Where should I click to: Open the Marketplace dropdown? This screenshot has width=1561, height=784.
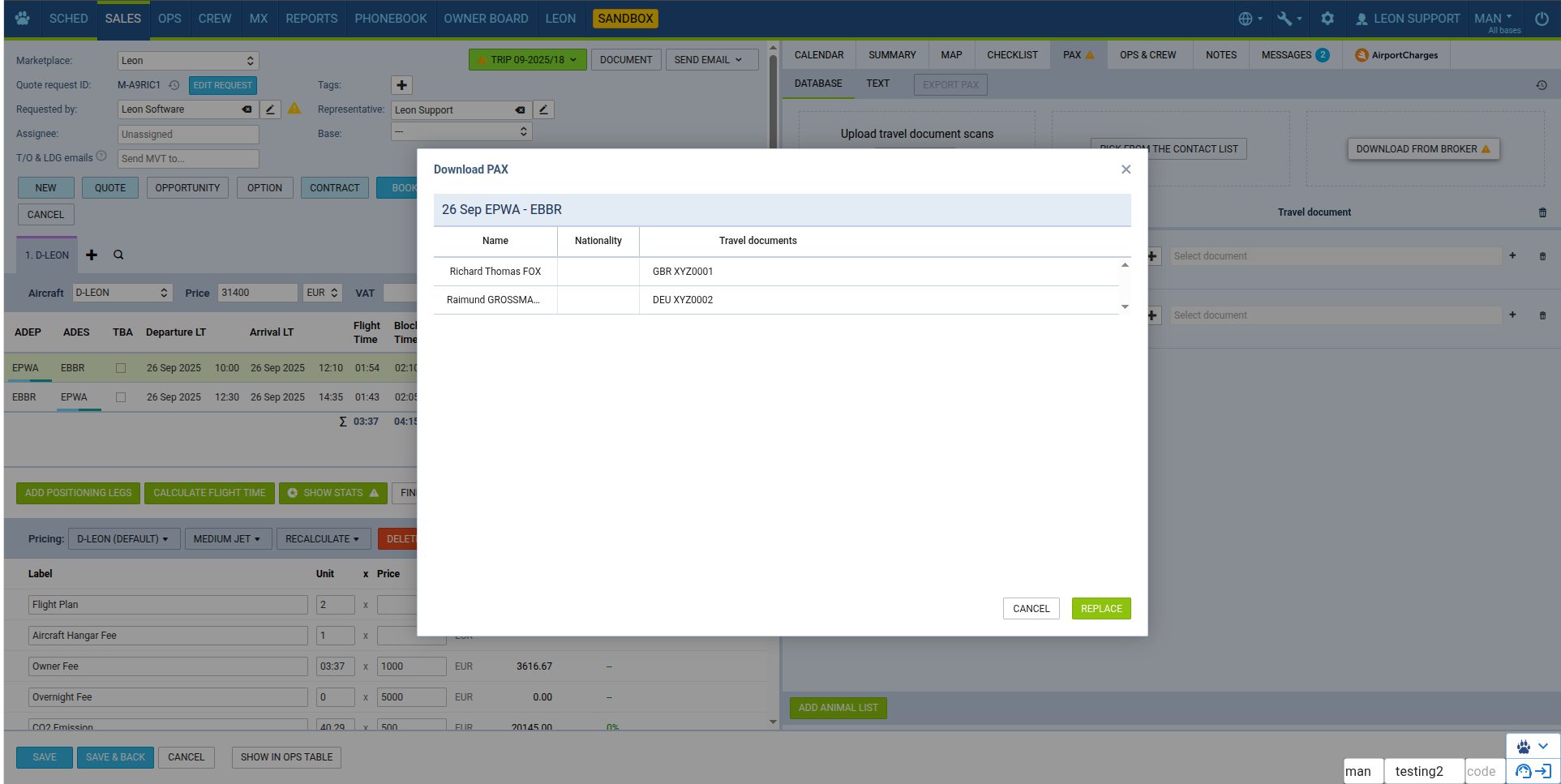(x=188, y=61)
